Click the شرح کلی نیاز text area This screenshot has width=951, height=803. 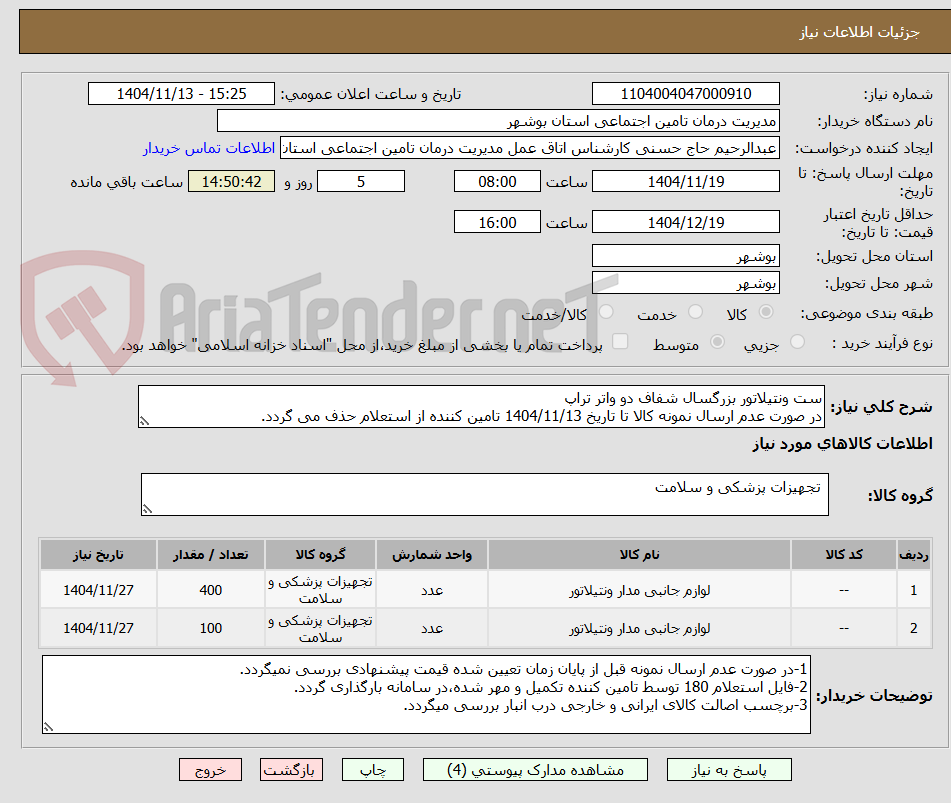[x=481, y=406]
